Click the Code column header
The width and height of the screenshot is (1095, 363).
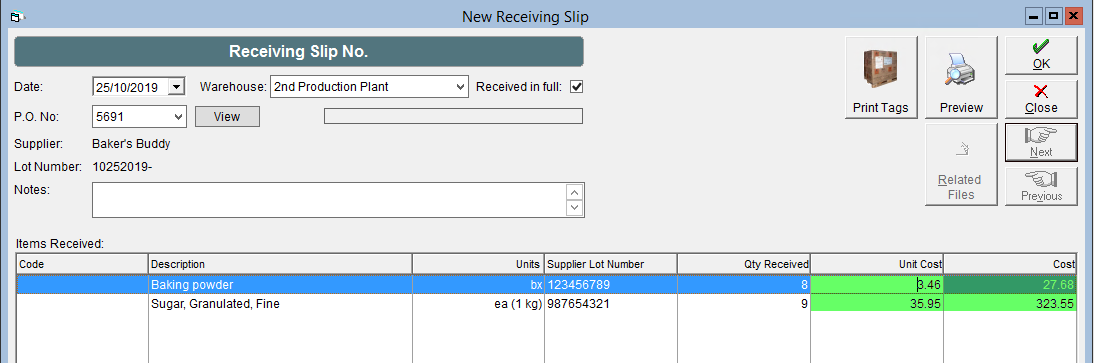tap(82, 265)
